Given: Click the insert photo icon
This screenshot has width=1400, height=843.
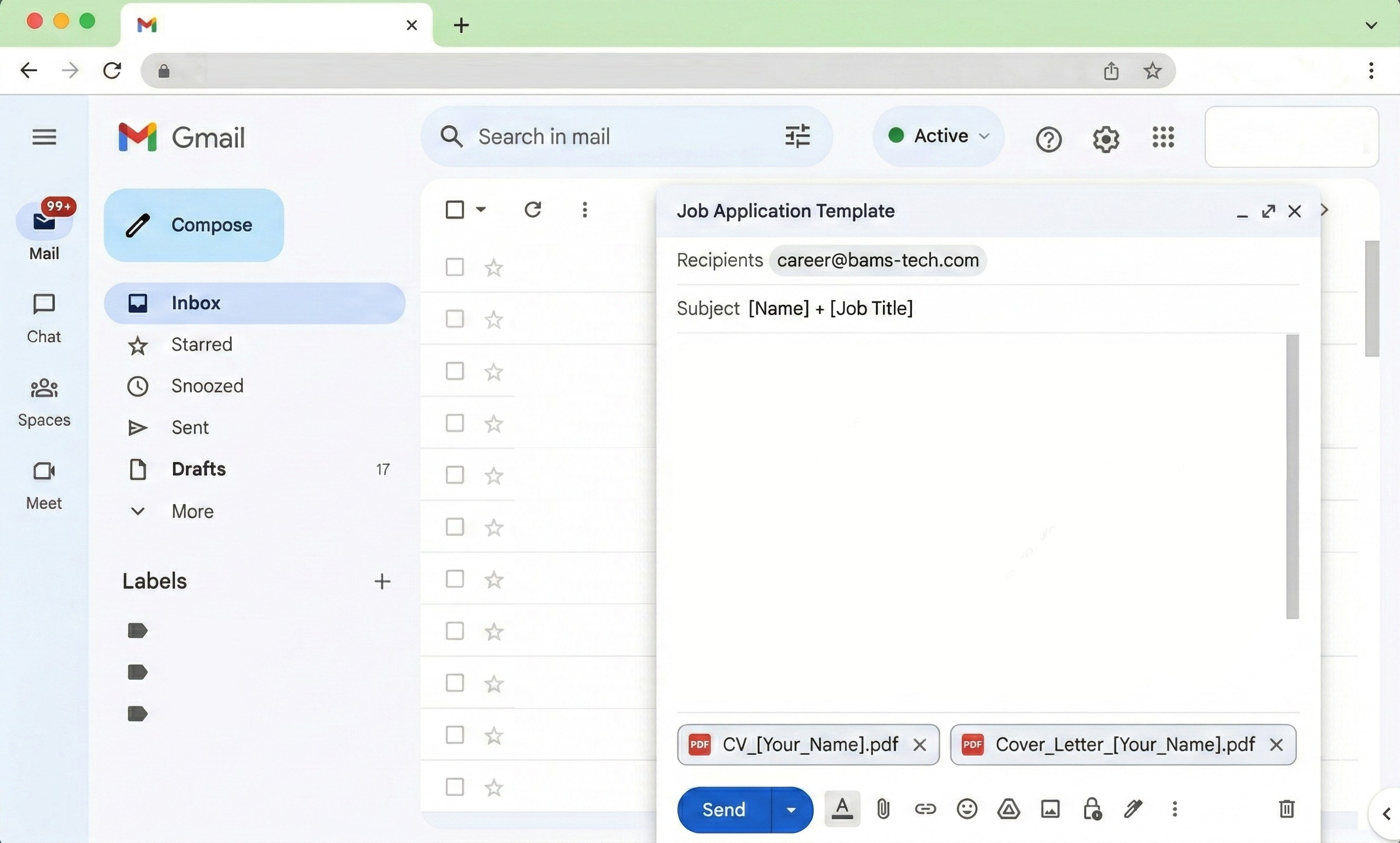Looking at the screenshot, I should point(1050,809).
